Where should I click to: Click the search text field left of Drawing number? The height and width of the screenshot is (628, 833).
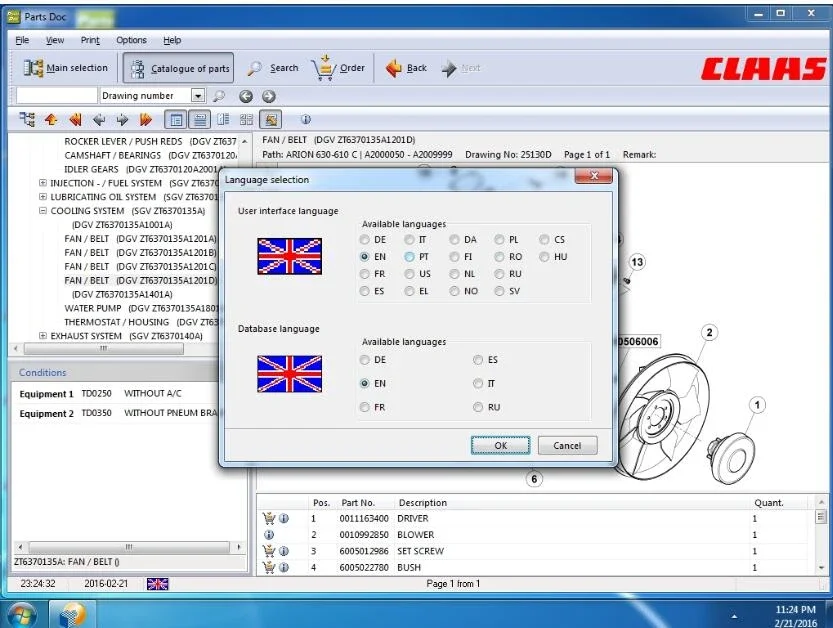click(56, 96)
